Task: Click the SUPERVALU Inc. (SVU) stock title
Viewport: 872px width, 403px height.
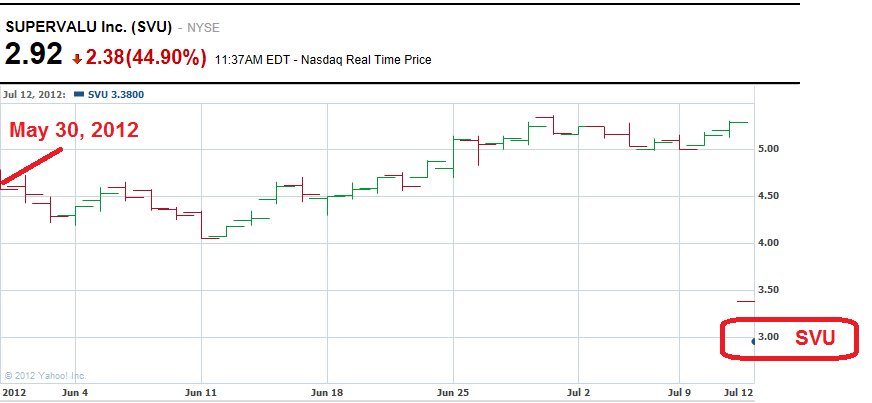Action: coord(89,27)
